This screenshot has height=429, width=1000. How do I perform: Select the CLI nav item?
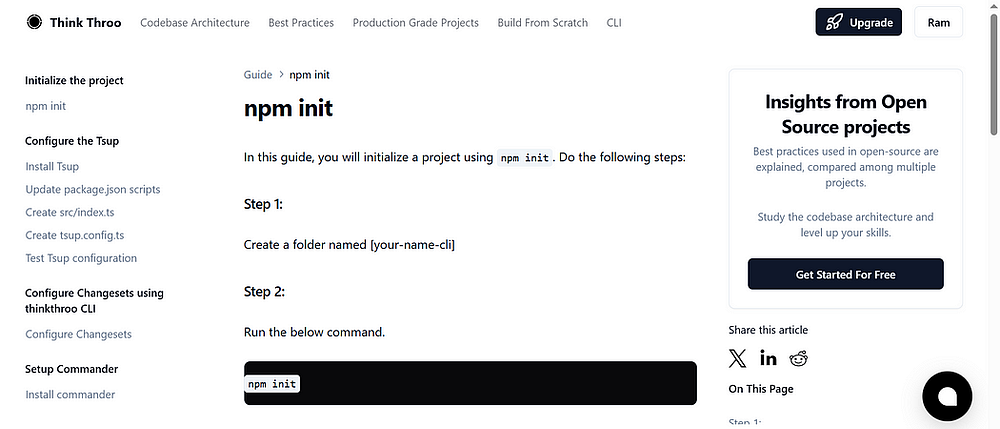click(x=614, y=22)
